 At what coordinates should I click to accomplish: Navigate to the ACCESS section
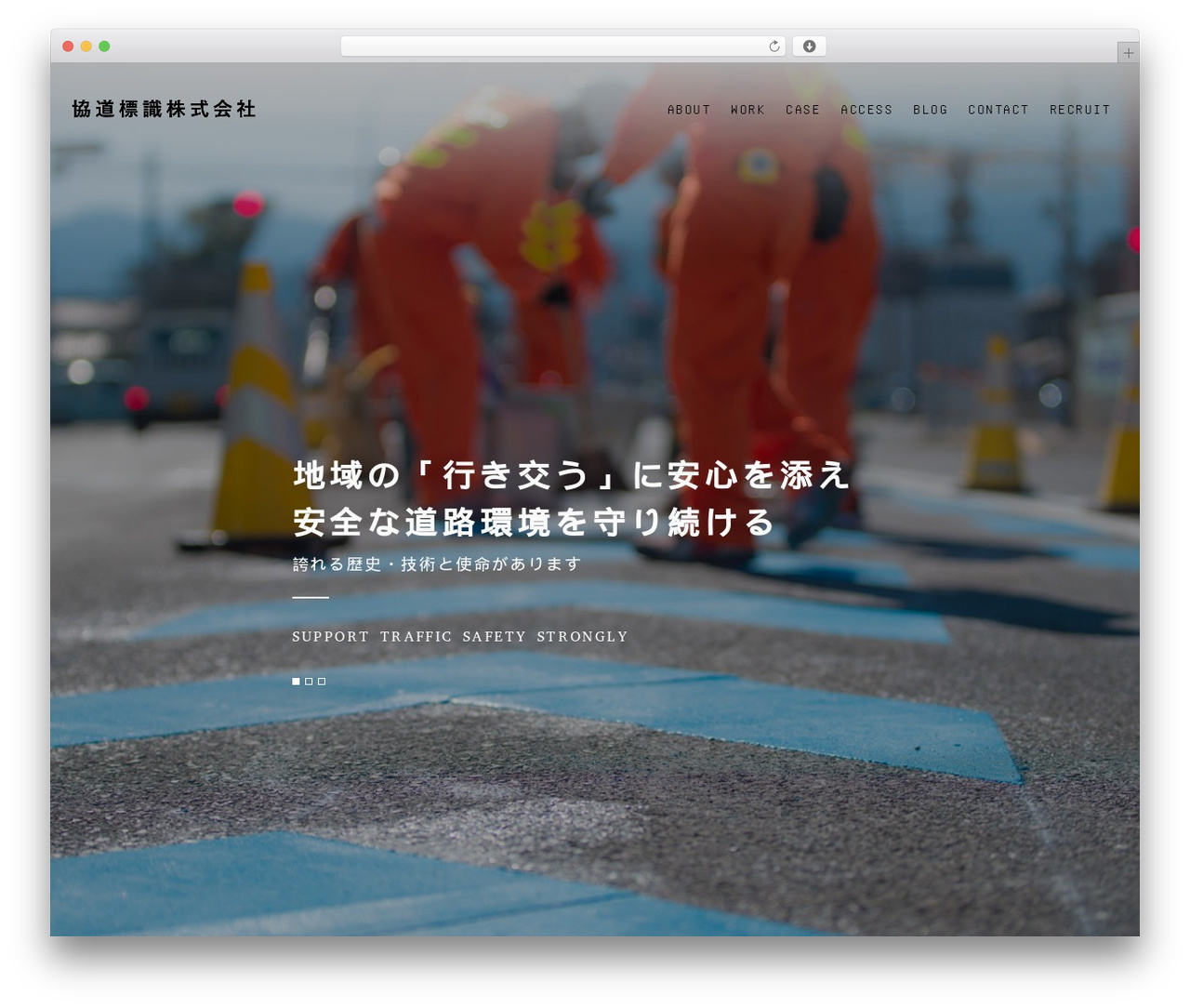point(866,110)
